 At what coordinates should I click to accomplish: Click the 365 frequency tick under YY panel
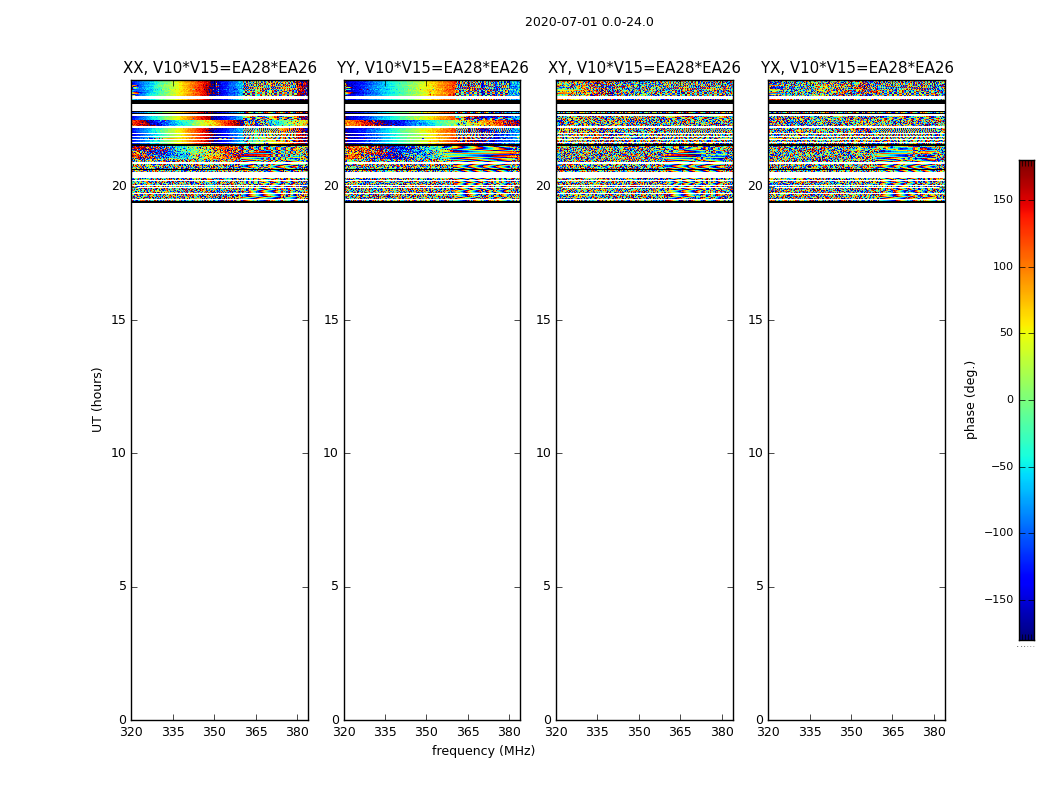coord(468,732)
